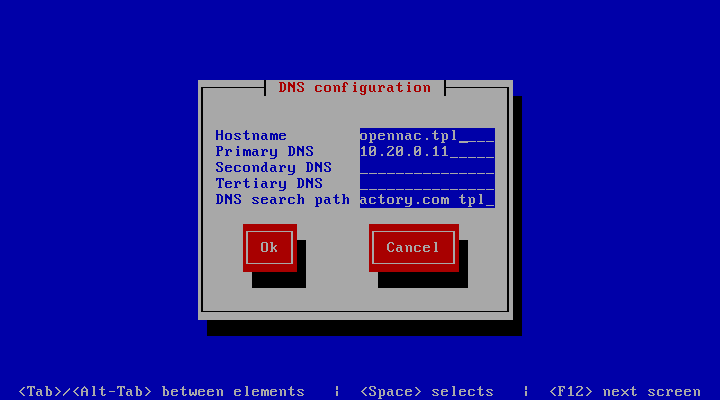Click the Ok button
This screenshot has height=400, width=720.
point(270,248)
